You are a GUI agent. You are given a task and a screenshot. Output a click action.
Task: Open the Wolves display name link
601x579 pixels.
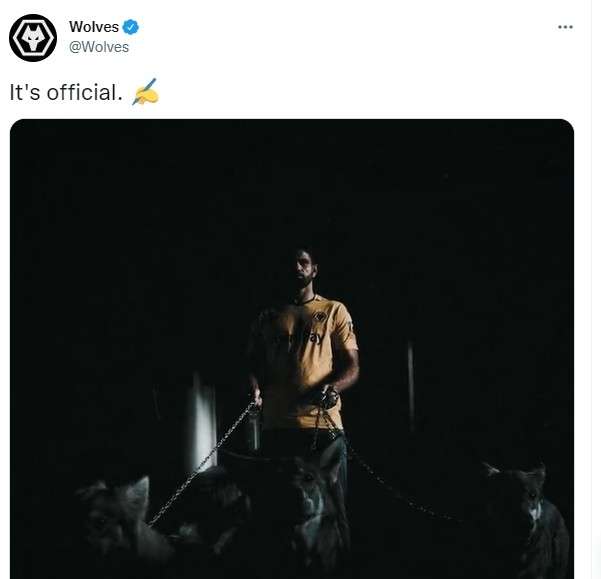pos(94,27)
